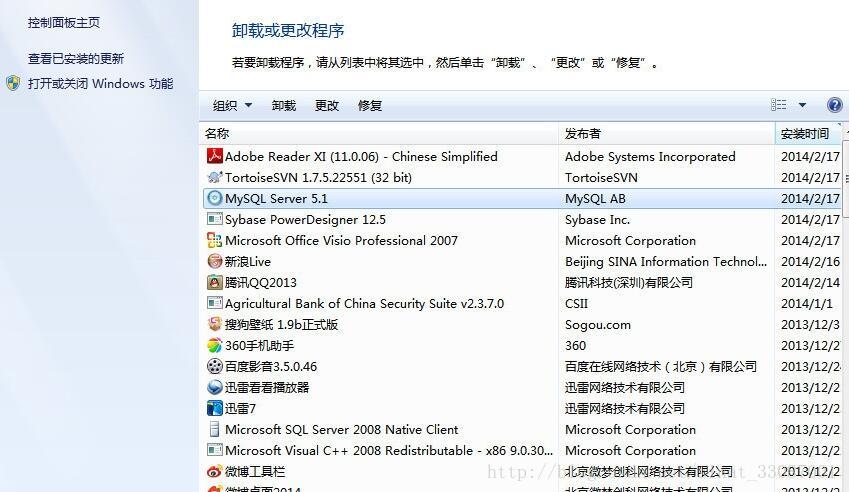Viewport: 849px width, 492px height.
Task: Expand the 组织 dropdown menu
Action: [x=232, y=105]
